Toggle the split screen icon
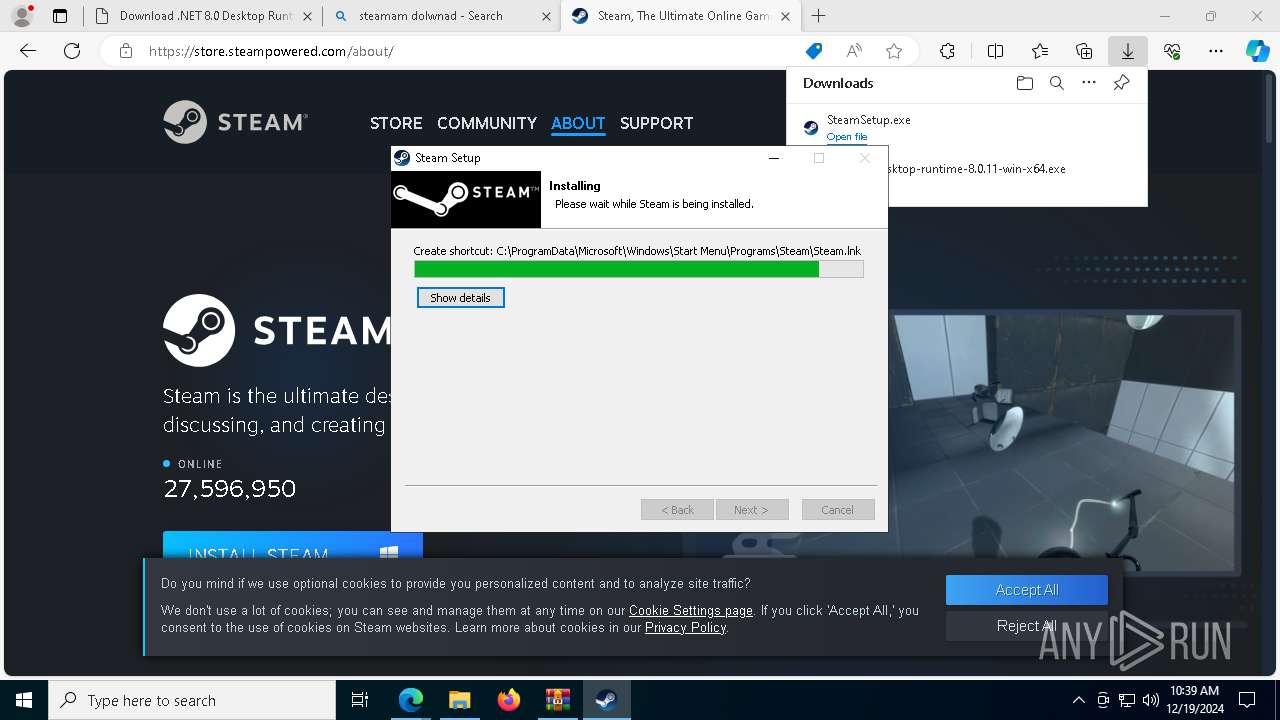Viewport: 1280px width, 720px height. click(995, 51)
